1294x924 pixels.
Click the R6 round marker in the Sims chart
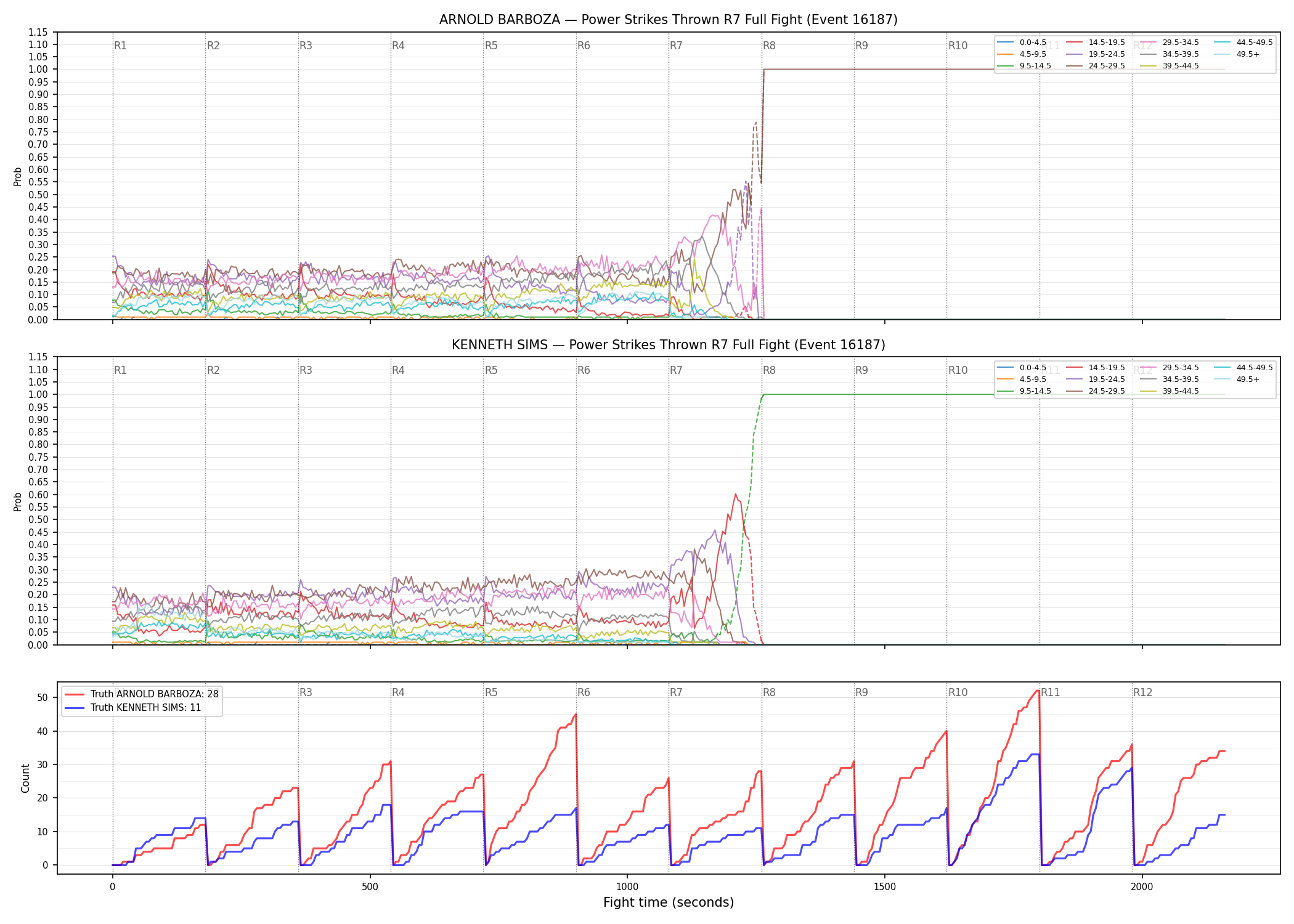[584, 370]
